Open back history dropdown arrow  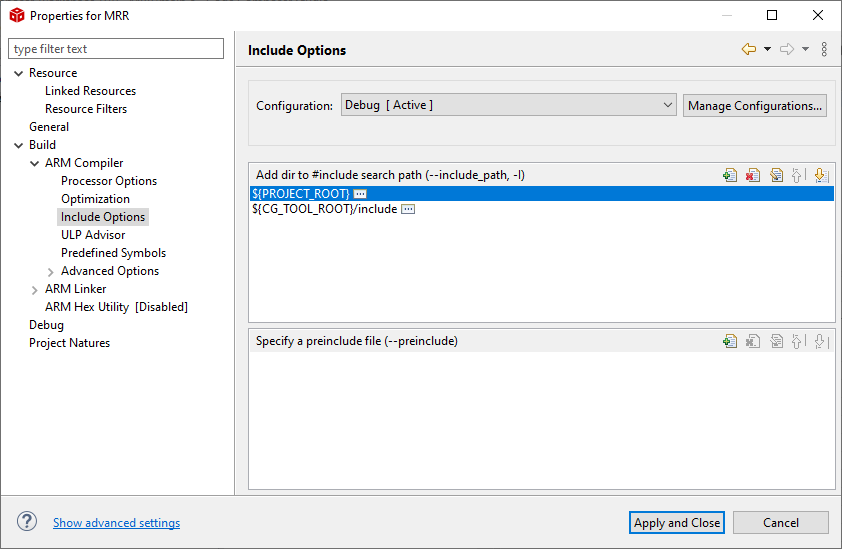(x=767, y=49)
